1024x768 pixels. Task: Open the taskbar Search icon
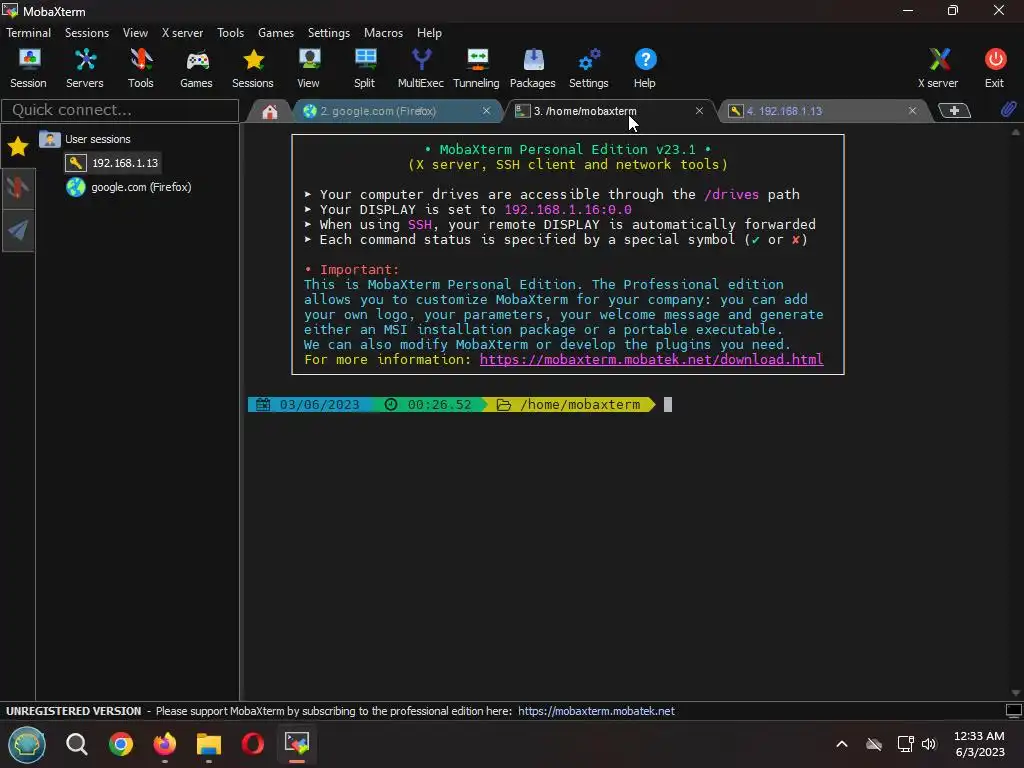click(76, 744)
